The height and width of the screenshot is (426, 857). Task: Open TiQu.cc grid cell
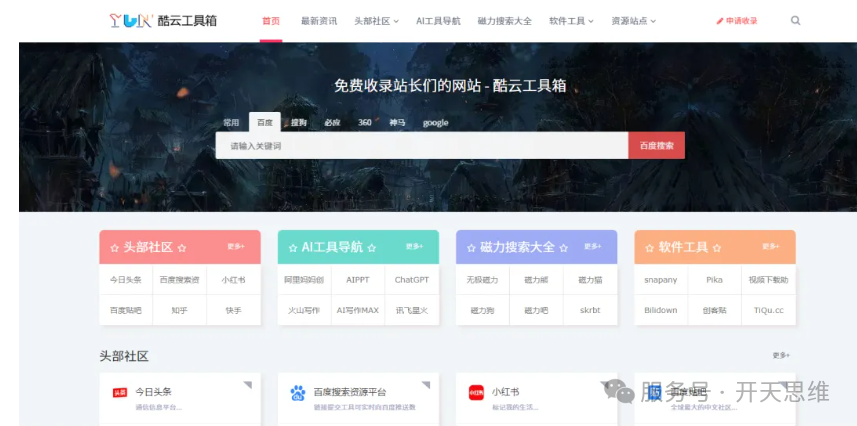pyautogui.click(x=768, y=310)
